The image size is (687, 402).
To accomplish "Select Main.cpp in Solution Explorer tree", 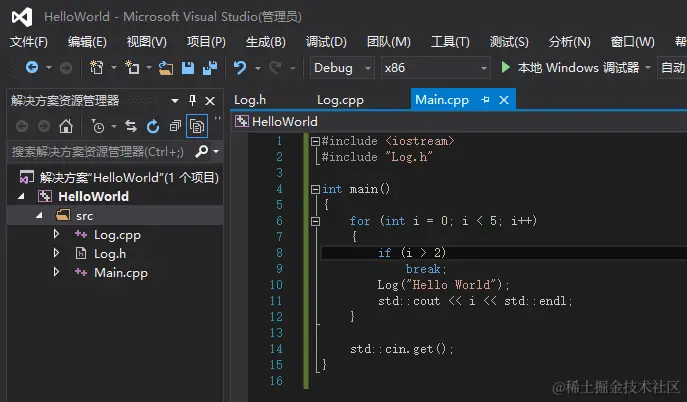I will (121, 272).
